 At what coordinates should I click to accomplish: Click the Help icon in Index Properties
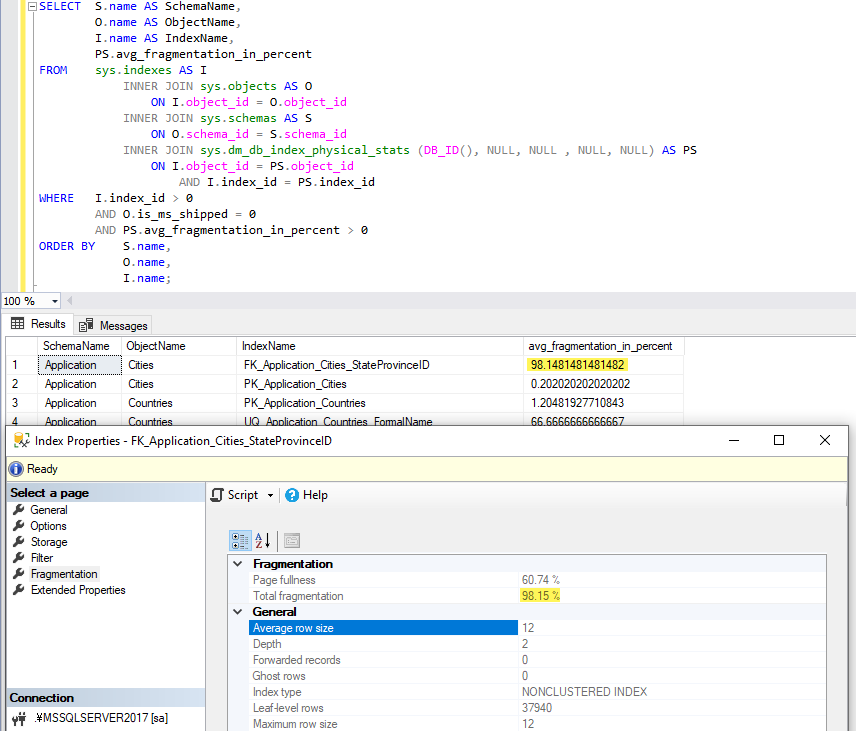click(293, 495)
